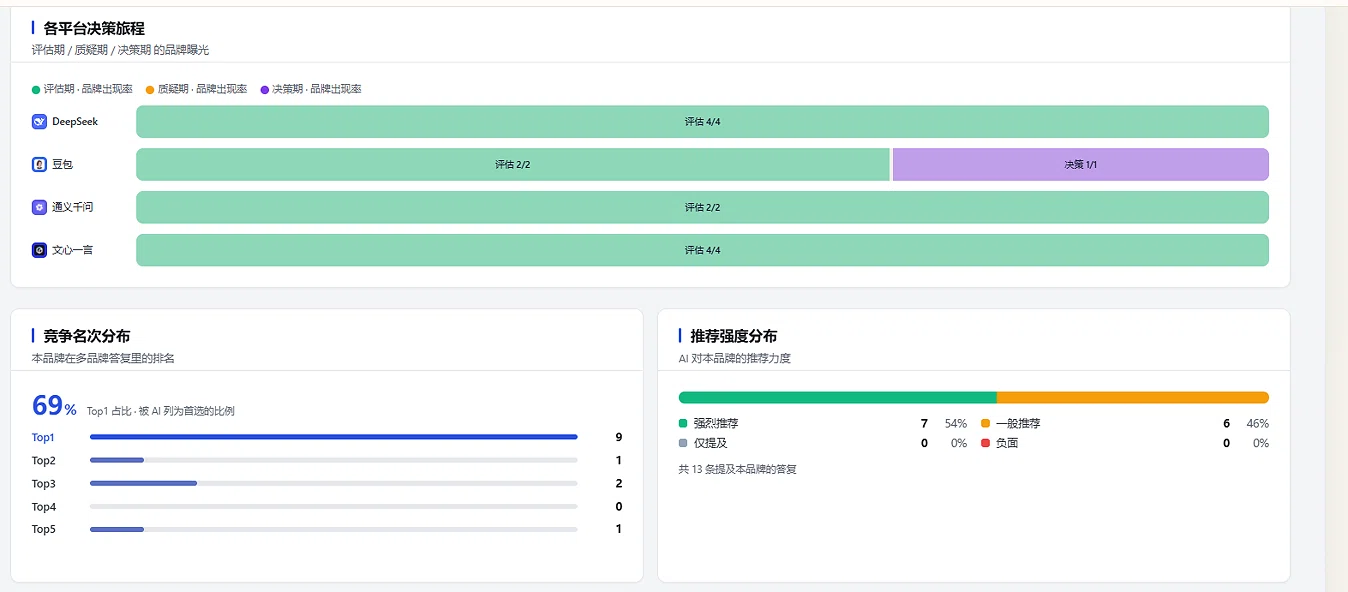Click the green 强烈推荐 legend square
The height and width of the screenshot is (592, 1348).
(683, 424)
